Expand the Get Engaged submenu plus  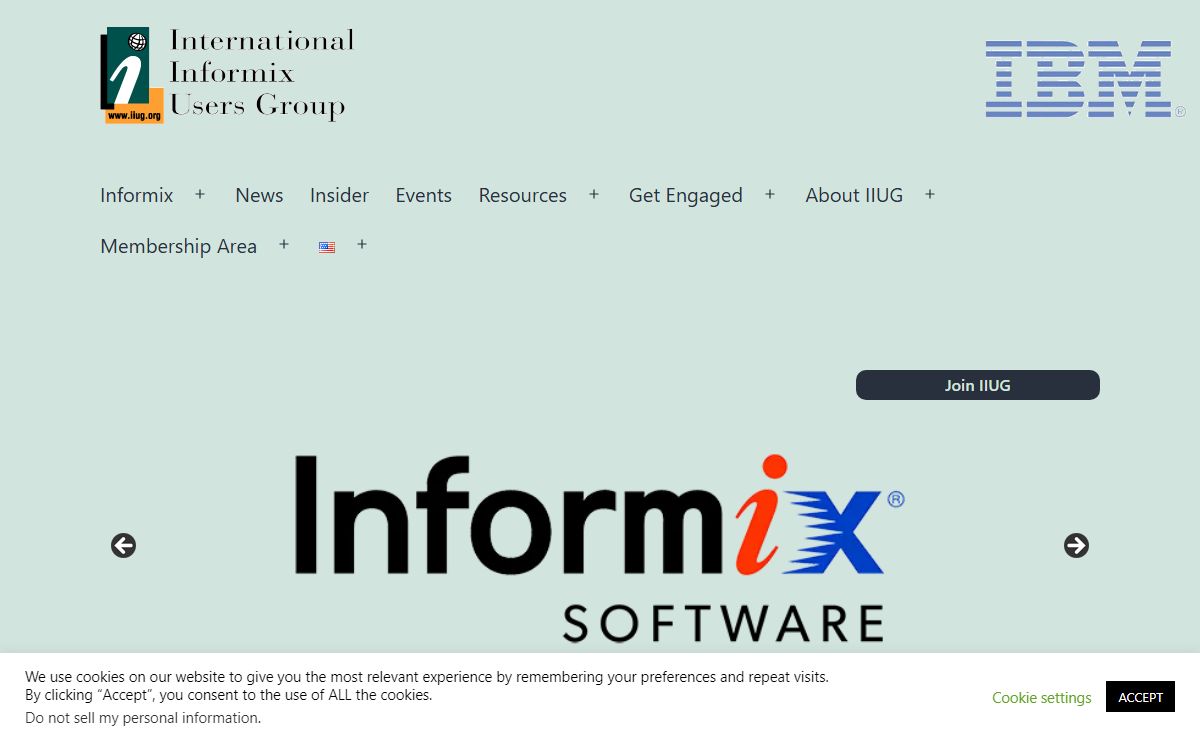click(x=770, y=194)
